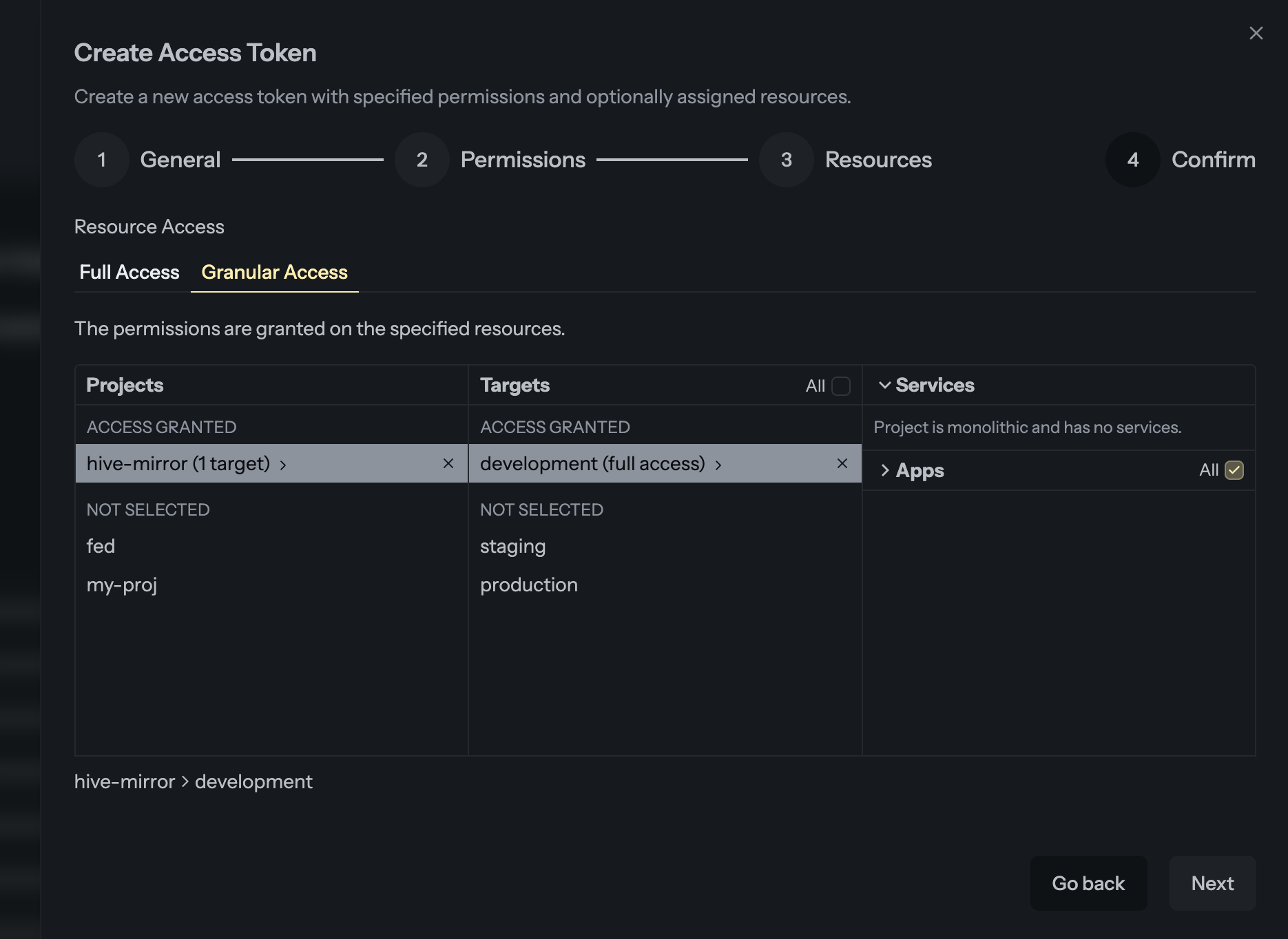Click step 3 Resources circle indicator
The image size is (1288, 939).
tap(785, 159)
